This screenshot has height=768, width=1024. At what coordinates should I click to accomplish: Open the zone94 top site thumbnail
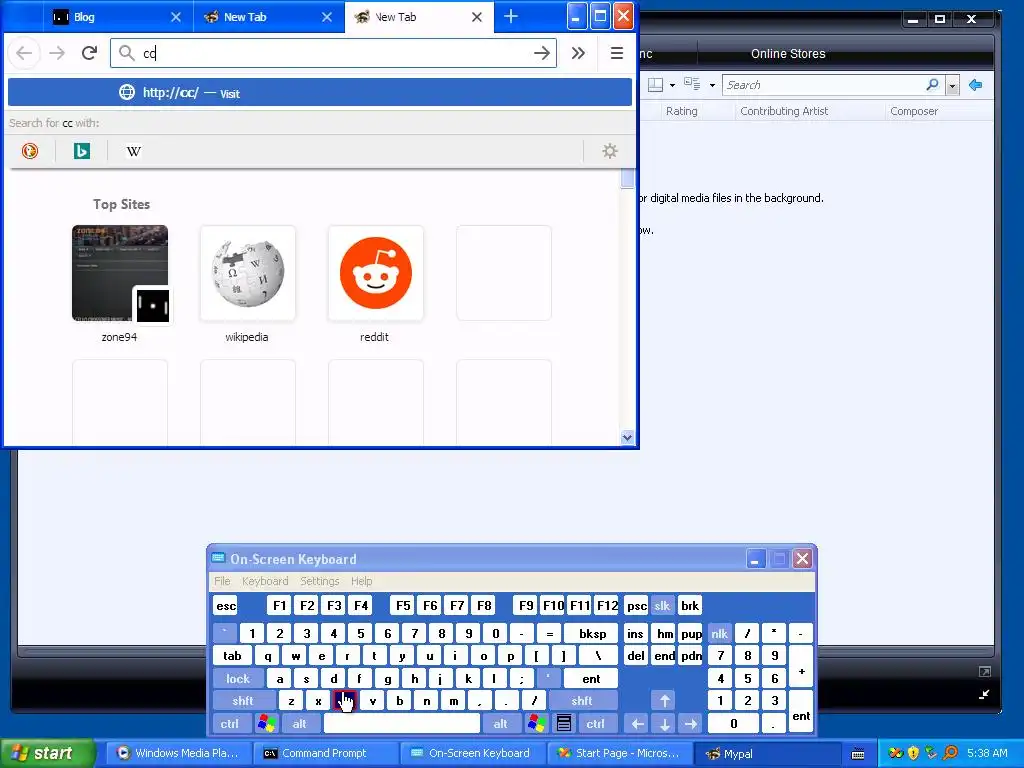(x=120, y=273)
